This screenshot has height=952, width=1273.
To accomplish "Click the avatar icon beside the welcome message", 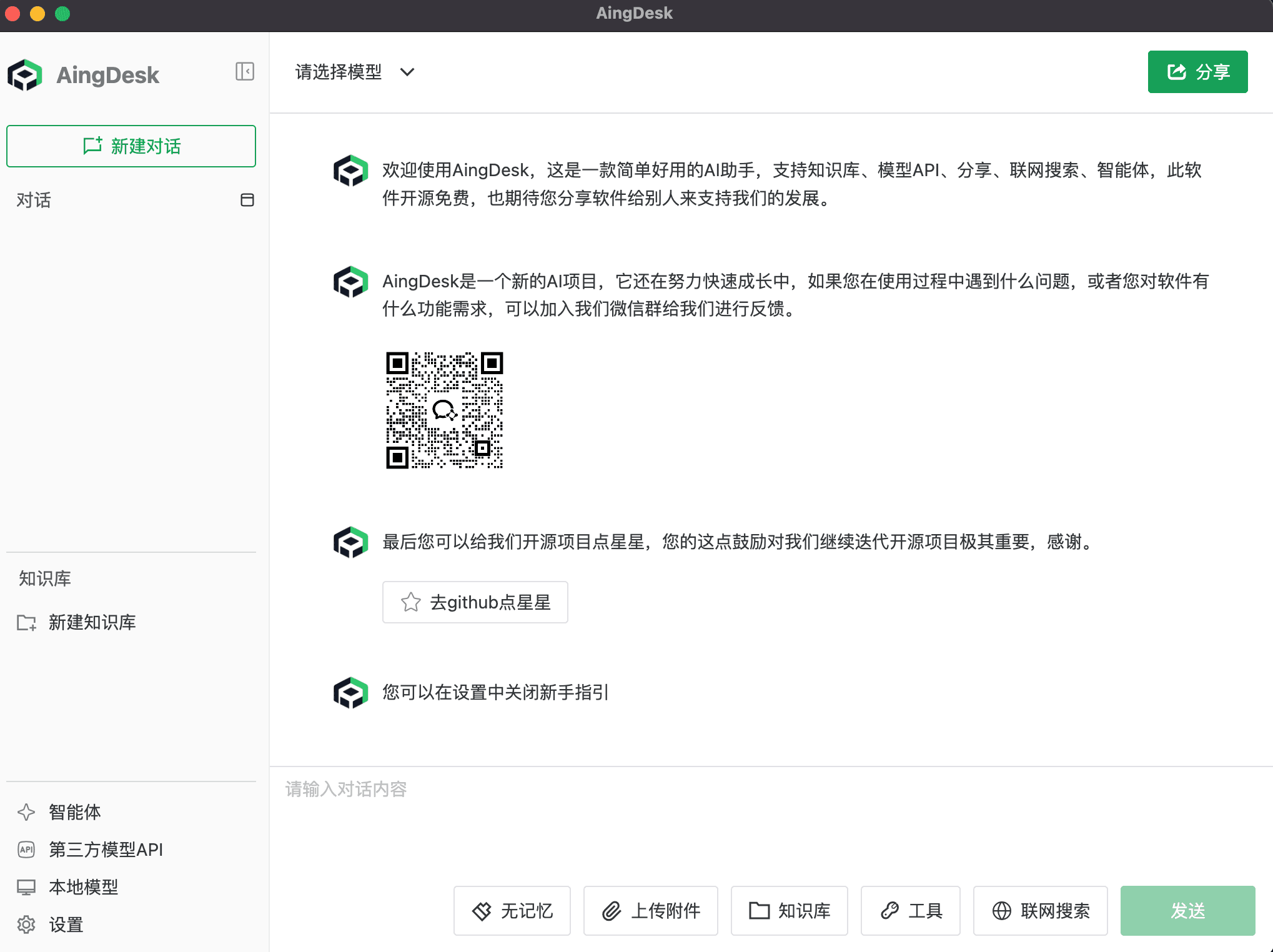I will pos(350,171).
